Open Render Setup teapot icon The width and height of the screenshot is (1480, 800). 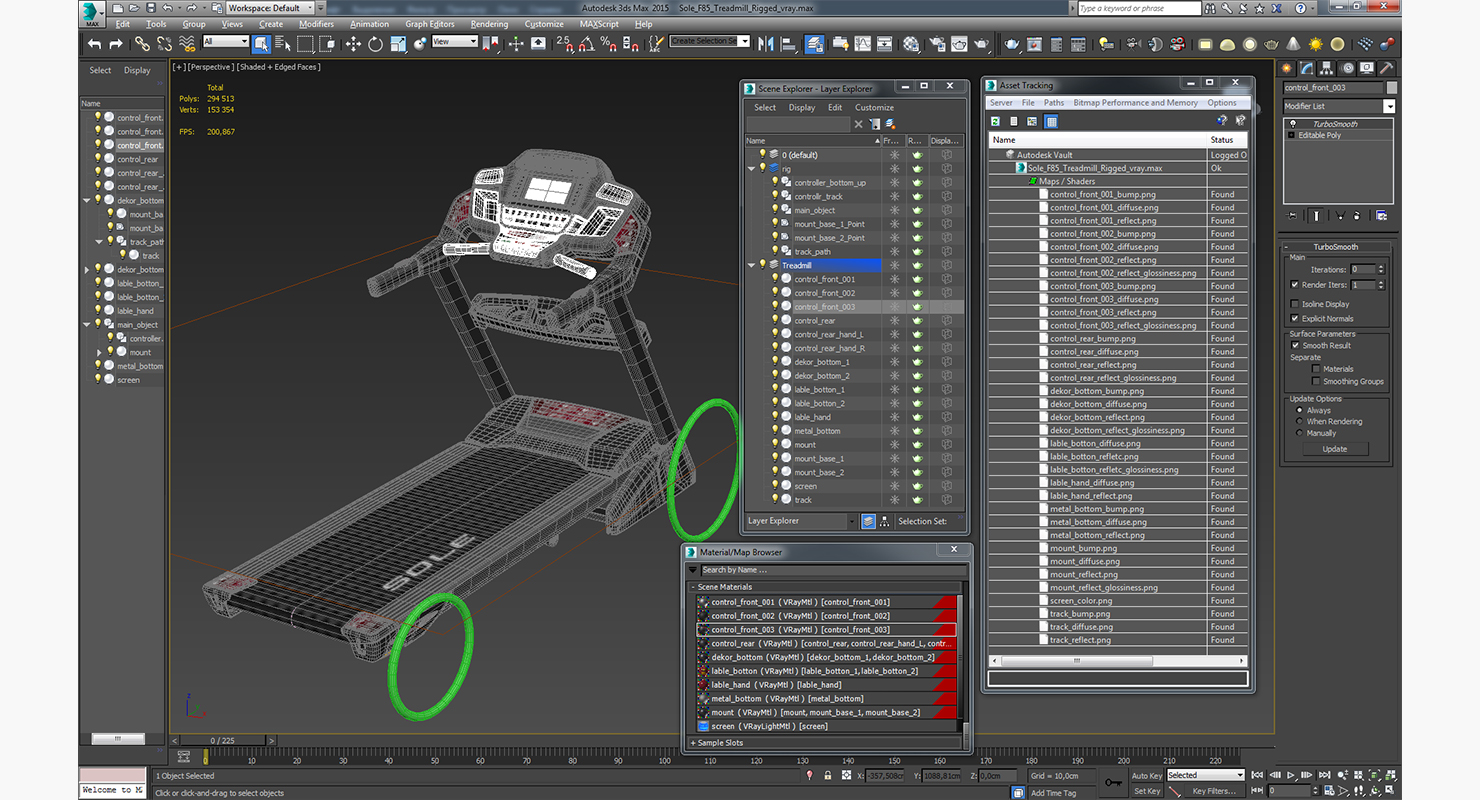tap(937, 44)
